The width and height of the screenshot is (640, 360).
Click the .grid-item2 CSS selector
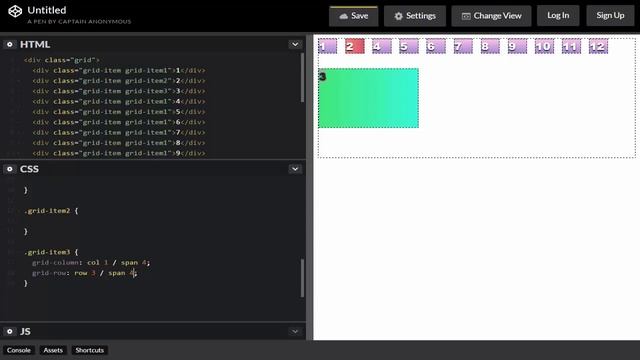click(x=47, y=211)
